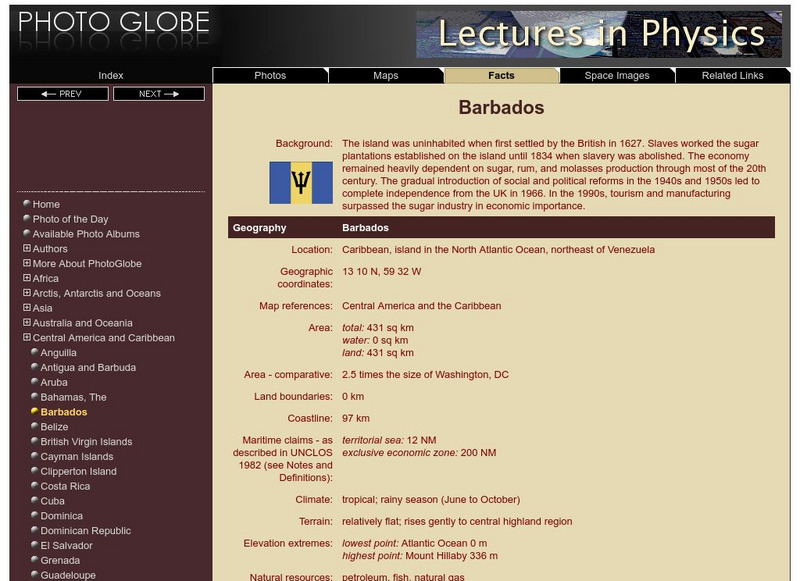Click '2.5 times the size of Washington, DC'

[x=425, y=374]
